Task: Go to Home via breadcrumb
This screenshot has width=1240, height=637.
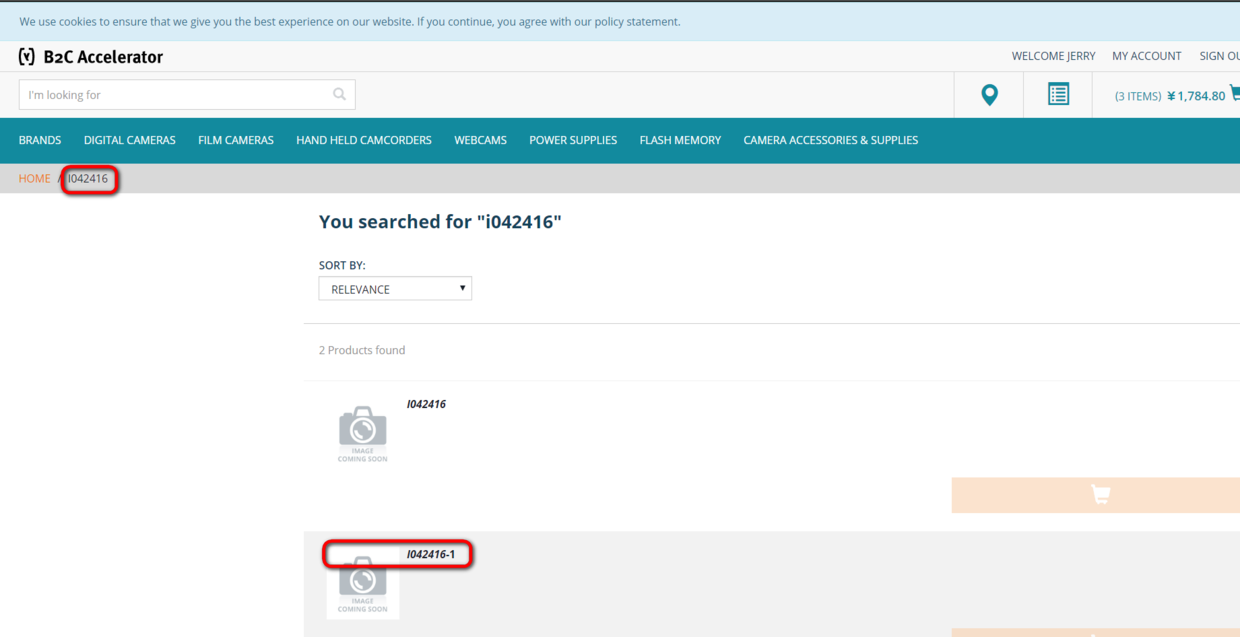Action: coord(34,178)
